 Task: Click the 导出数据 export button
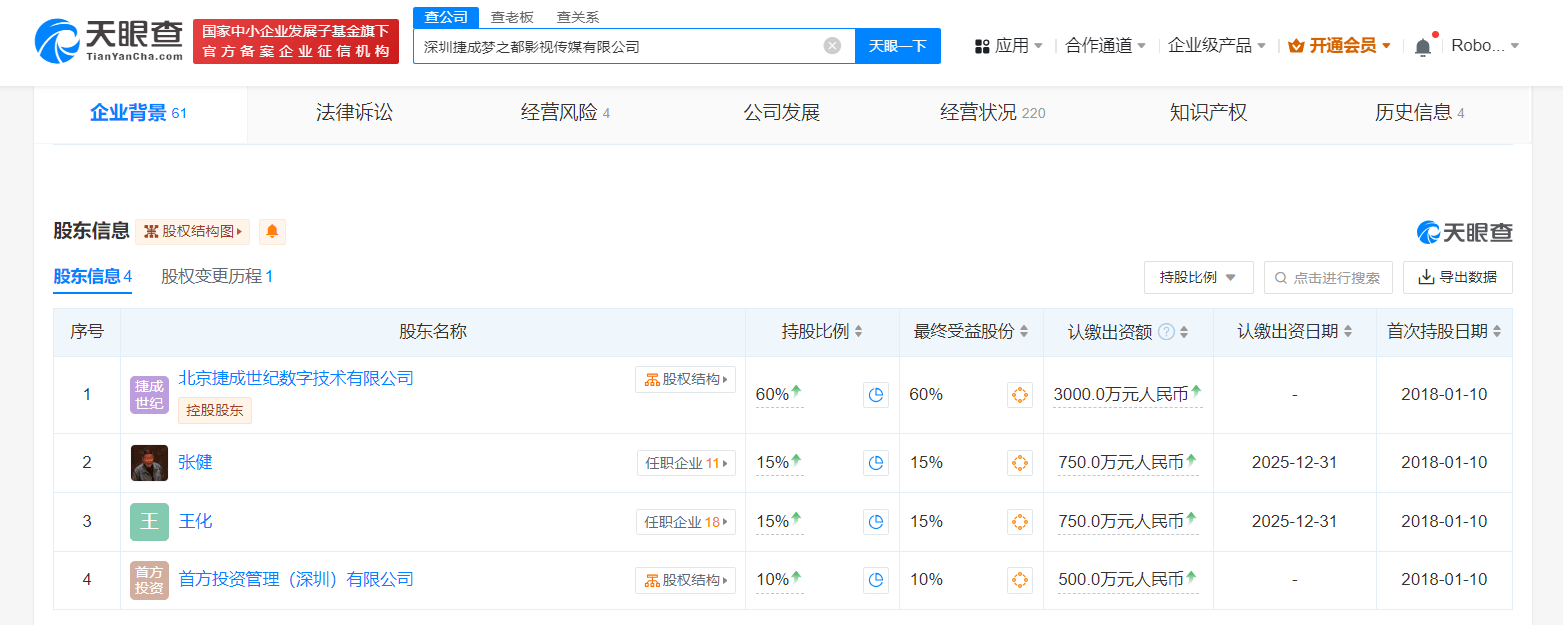1458,277
